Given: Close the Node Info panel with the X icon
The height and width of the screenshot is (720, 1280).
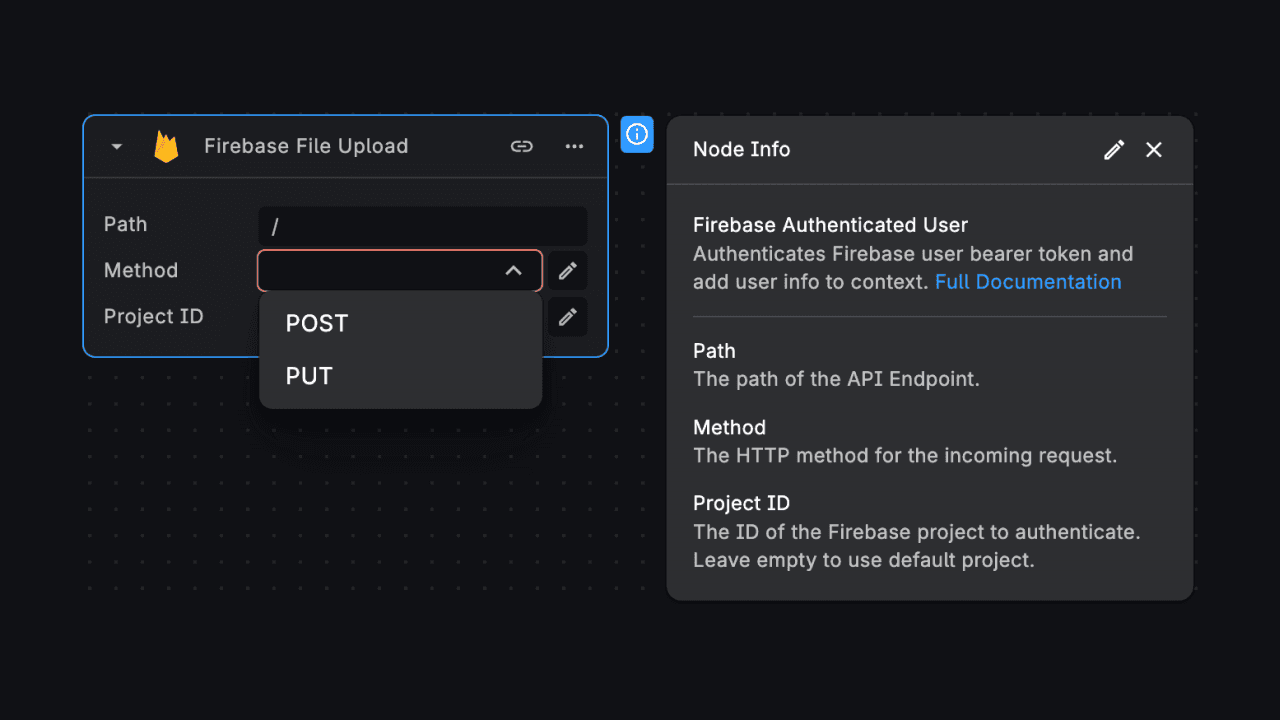Looking at the screenshot, I should [1153, 149].
